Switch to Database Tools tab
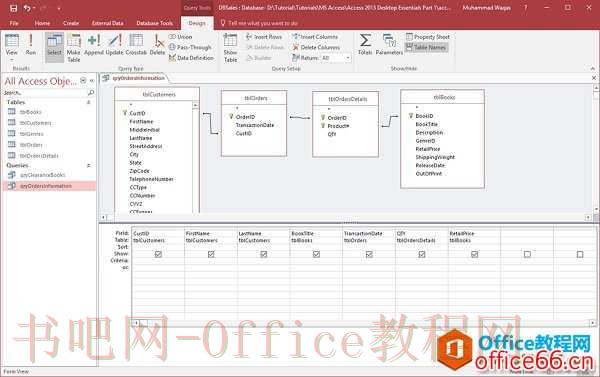Viewport: 600px width, 377px height. pos(155,23)
